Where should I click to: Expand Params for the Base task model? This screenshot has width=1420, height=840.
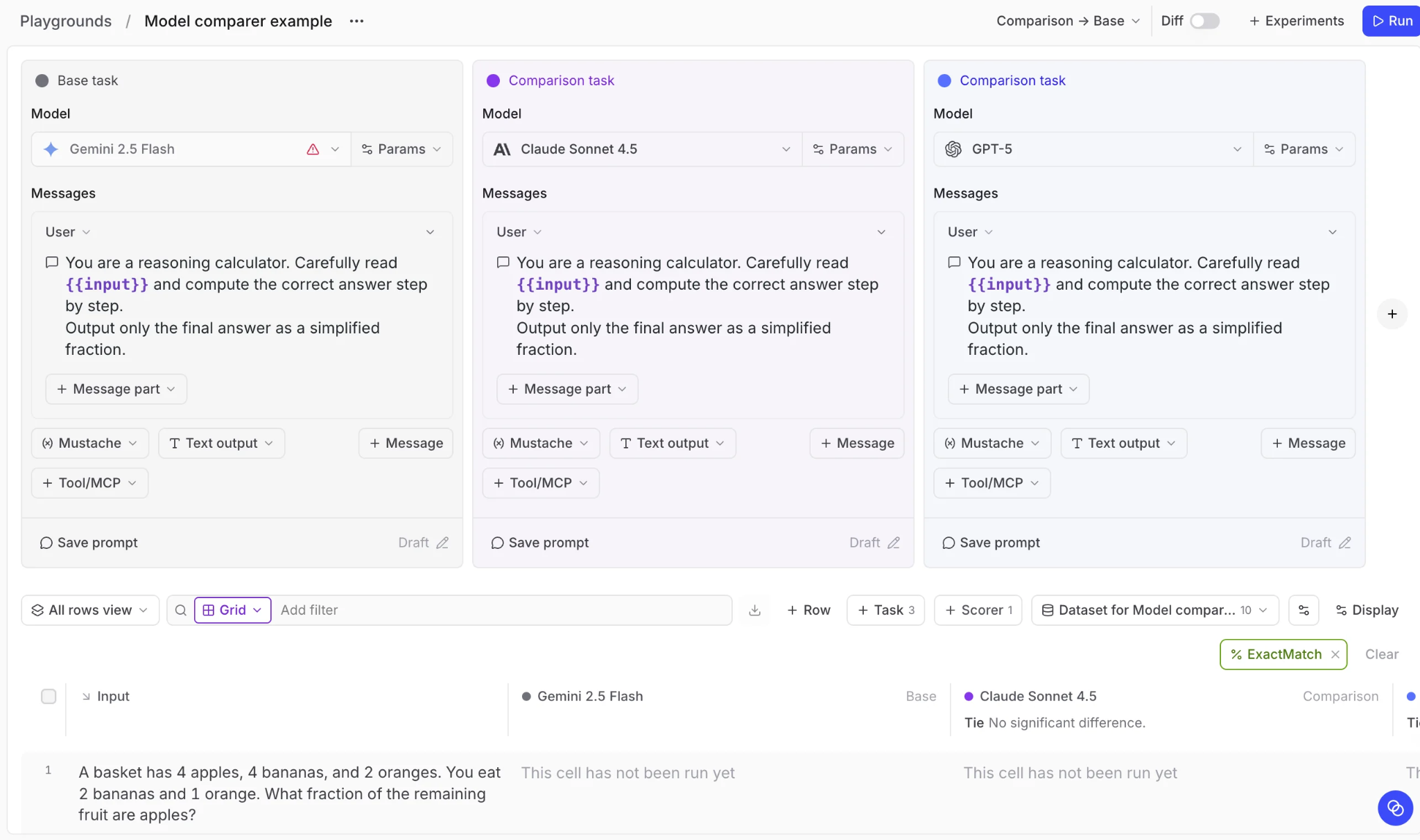[x=401, y=149]
